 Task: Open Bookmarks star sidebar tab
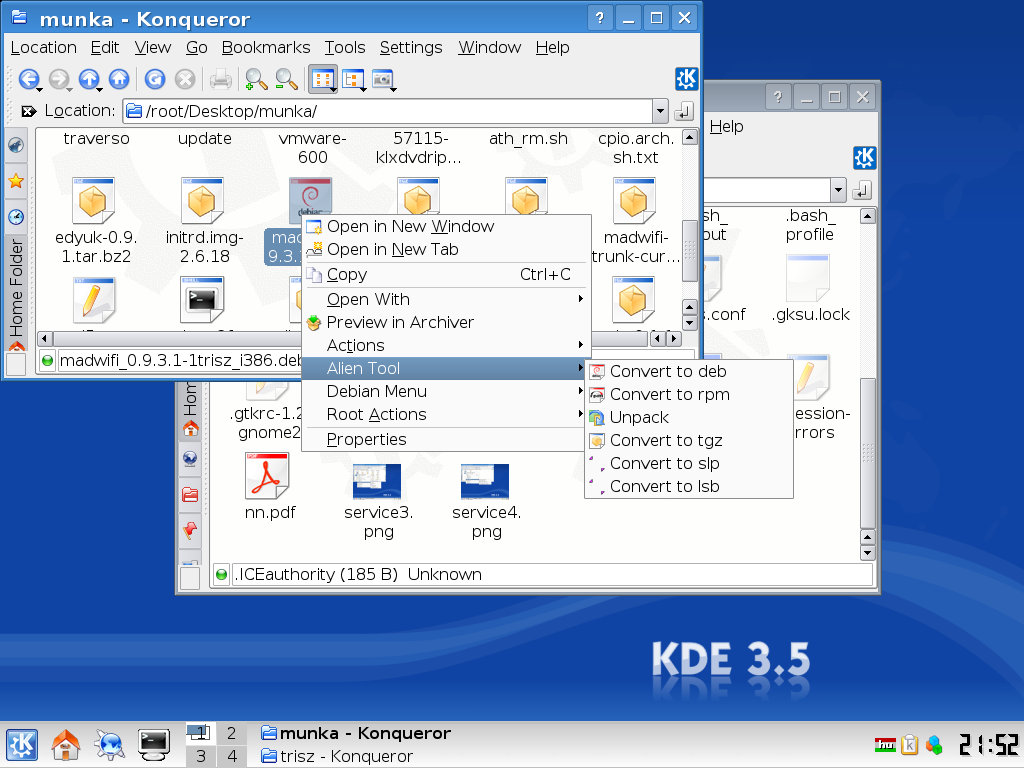coord(16,181)
